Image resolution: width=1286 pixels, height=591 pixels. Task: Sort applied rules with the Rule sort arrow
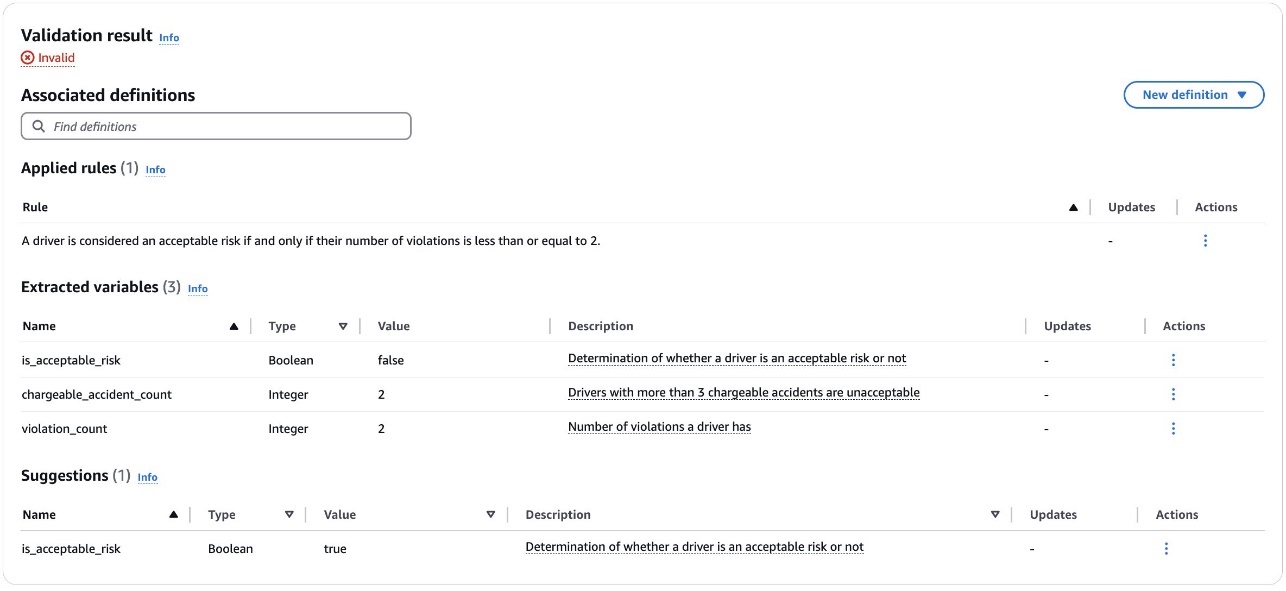pos(1073,206)
